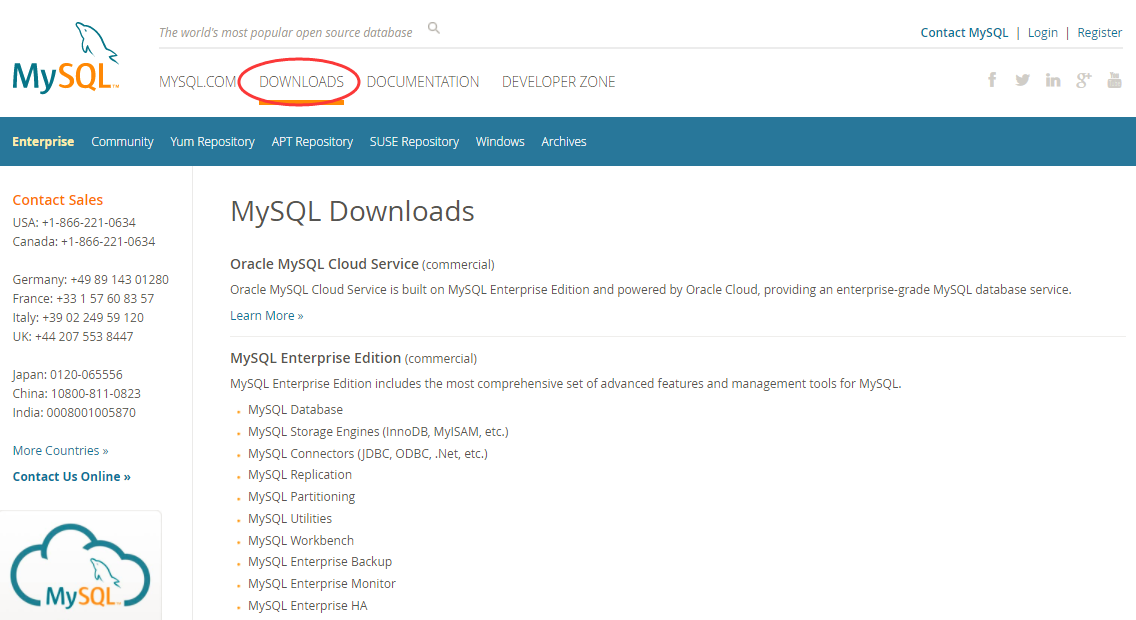1136x620 pixels.
Task: Open MySQL Twitter icon
Action: tap(1022, 80)
